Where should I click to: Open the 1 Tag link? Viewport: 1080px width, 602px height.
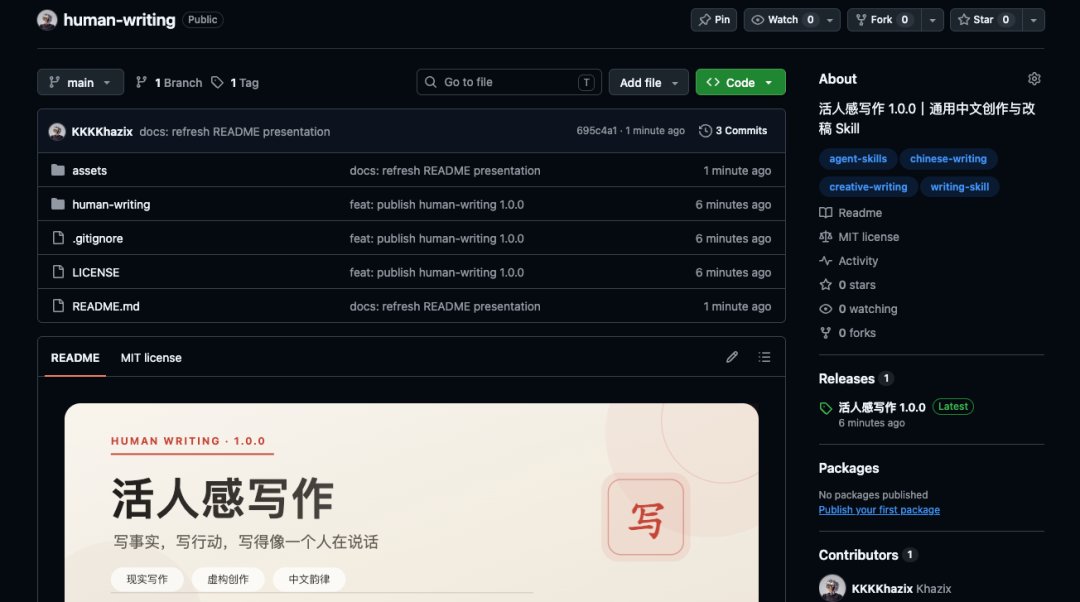[235, 83]
